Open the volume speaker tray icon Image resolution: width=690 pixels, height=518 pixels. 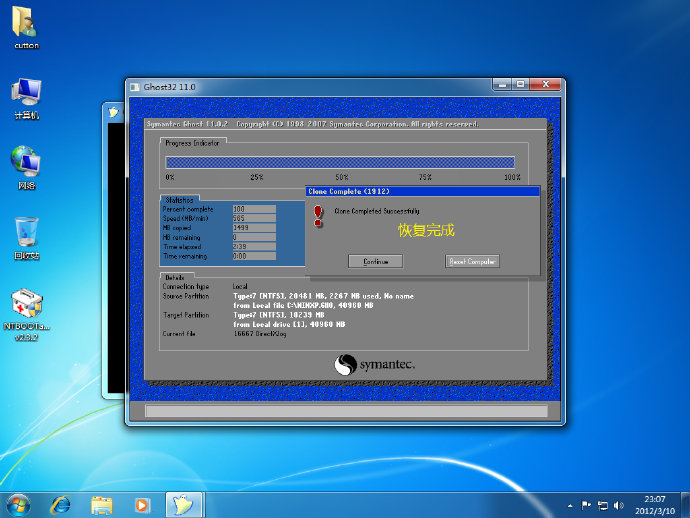pyautogui.click(x=618, y=506)
